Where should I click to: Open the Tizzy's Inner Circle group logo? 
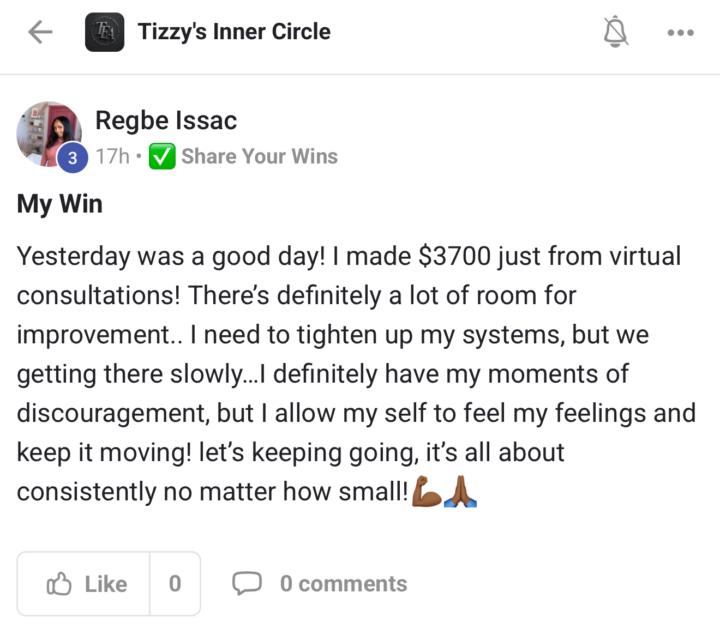coord(105,33)
